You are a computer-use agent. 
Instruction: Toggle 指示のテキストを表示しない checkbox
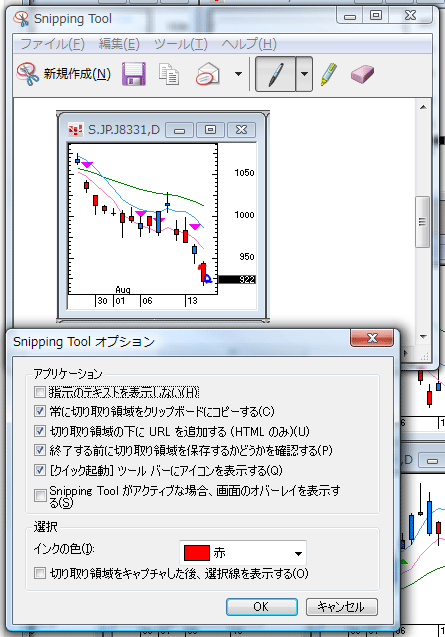coord(40,392)
